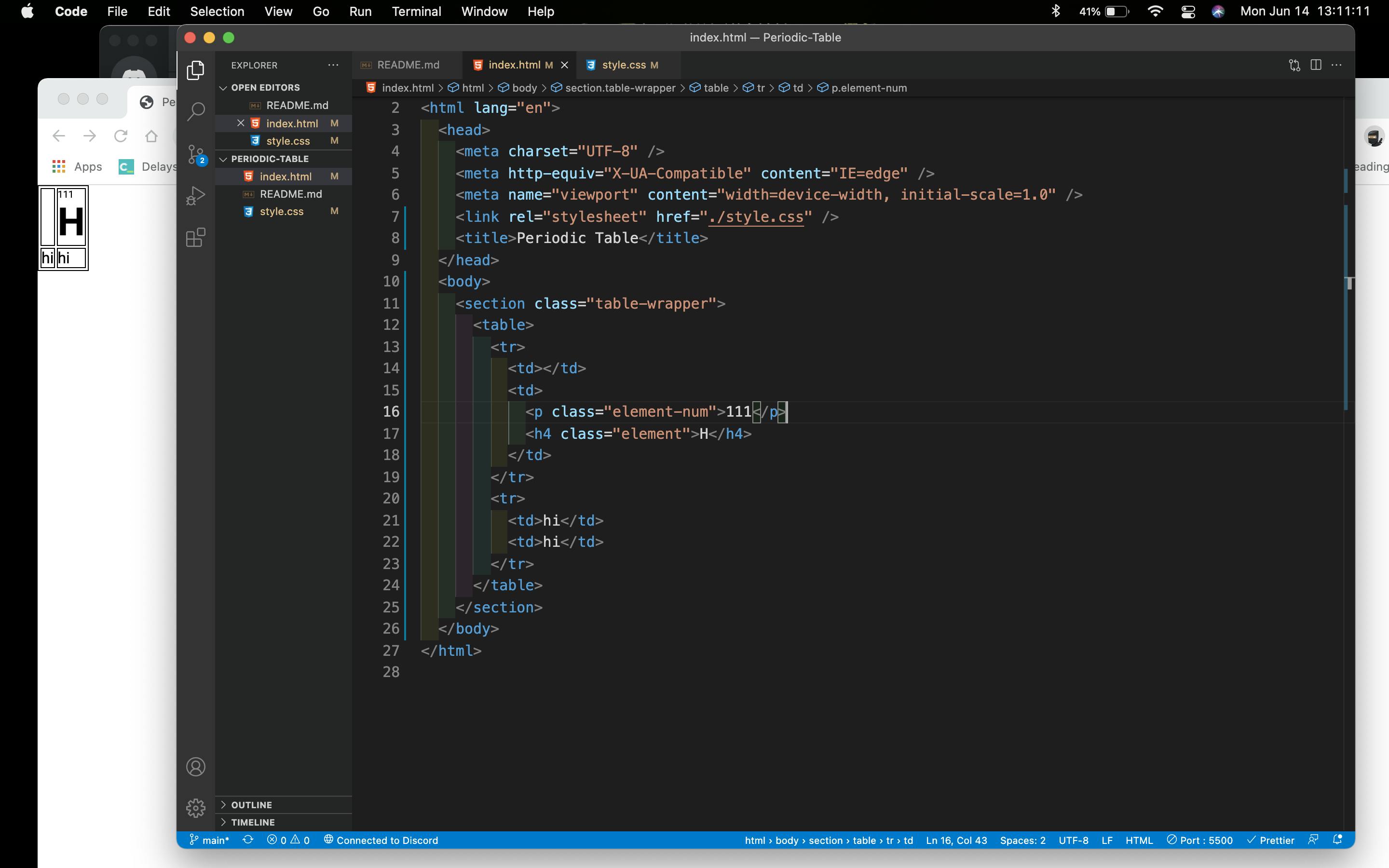Click Ln 16, Col 43 position indicator

(x=956, y=840)
